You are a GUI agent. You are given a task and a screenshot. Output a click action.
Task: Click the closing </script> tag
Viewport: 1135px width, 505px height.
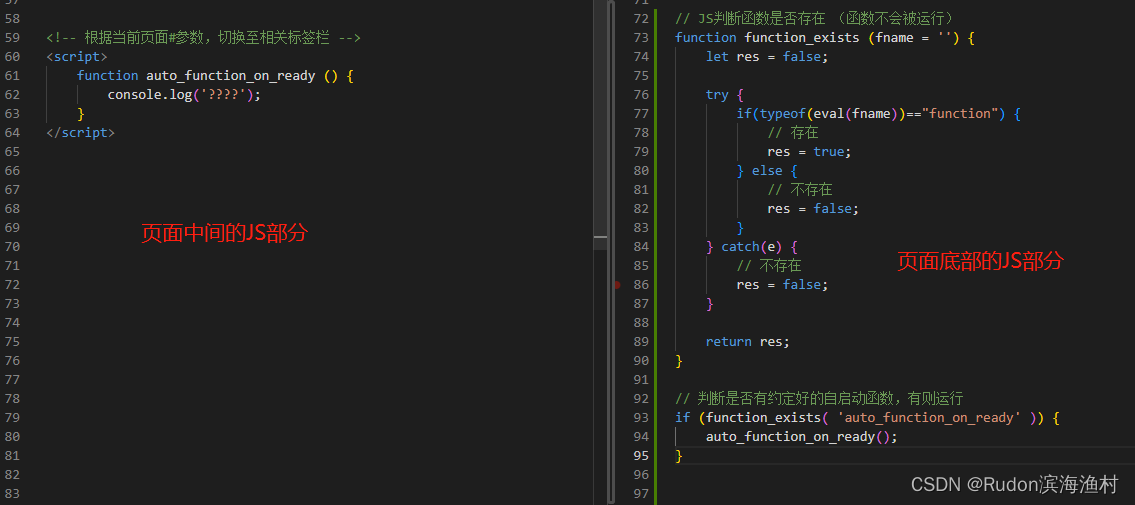click(x=80, y=132)
